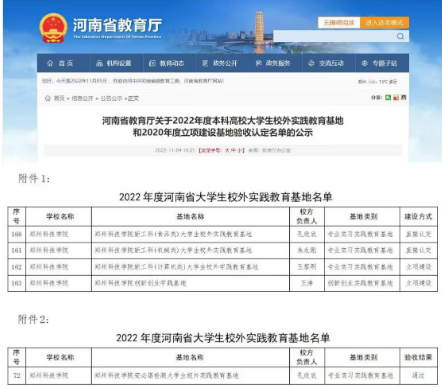Image resolution: width=442 pixels, height=388 pixels.
Task: Set article font size to 小
Action: (x=240, y=150)
